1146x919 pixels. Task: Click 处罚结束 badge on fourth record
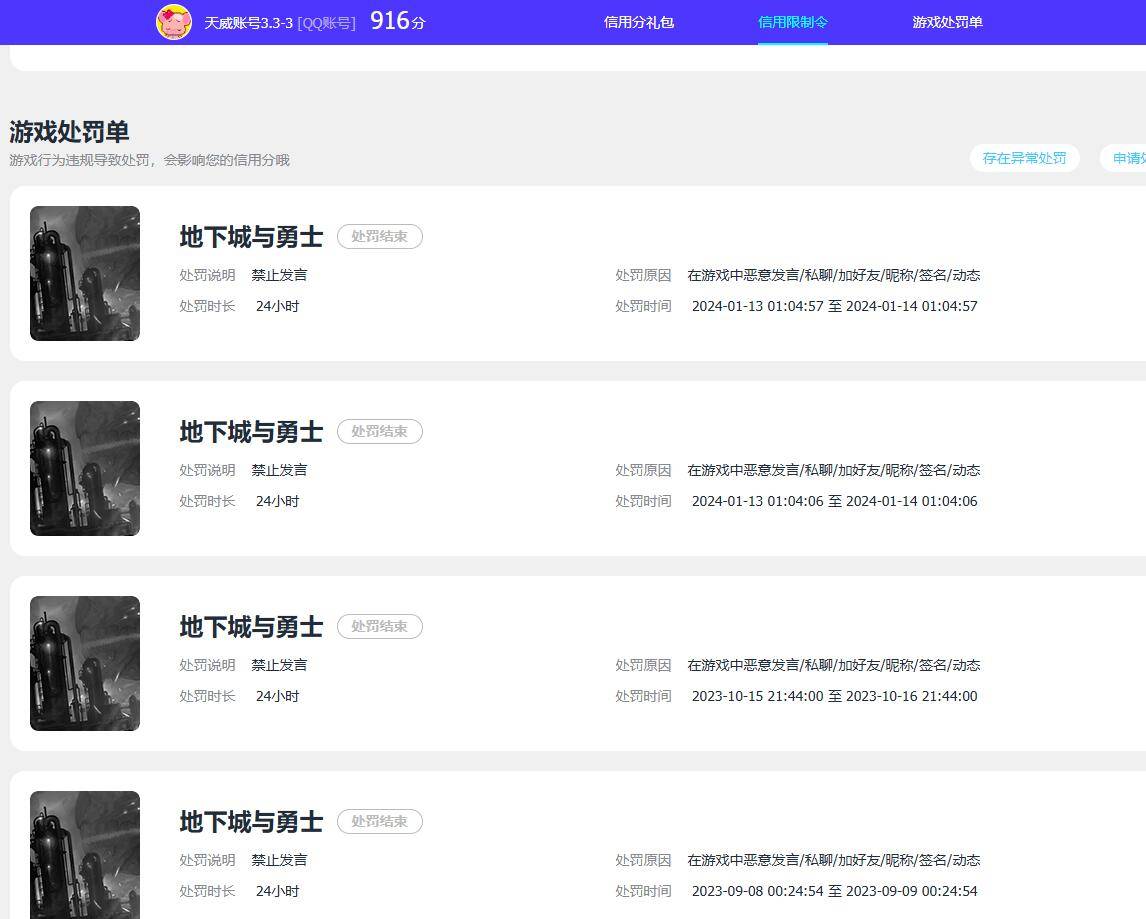pyautogui.click(x=379, y=822)
